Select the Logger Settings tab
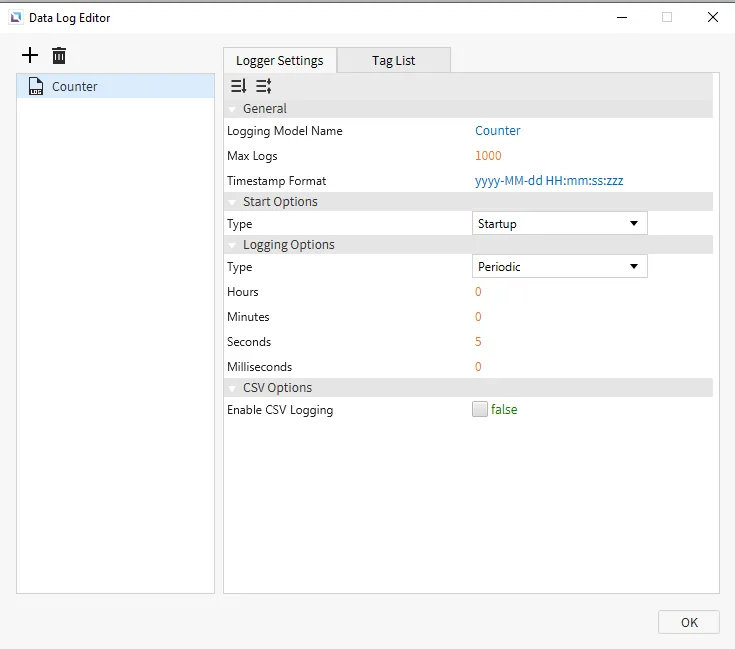The height and width of the screenshot is (649, 735). click(x=280, y=60)
